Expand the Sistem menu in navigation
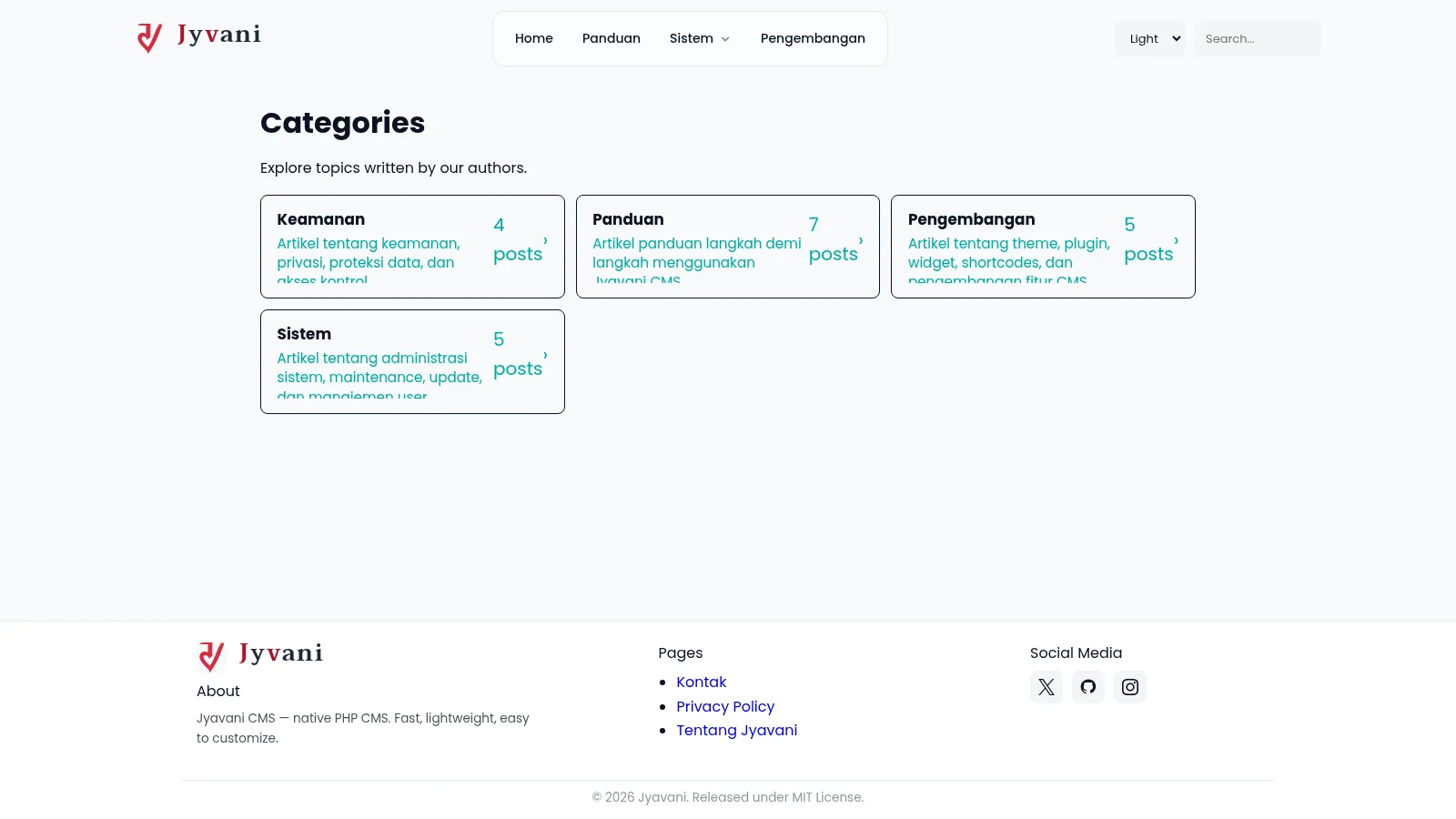 point(700,38)
